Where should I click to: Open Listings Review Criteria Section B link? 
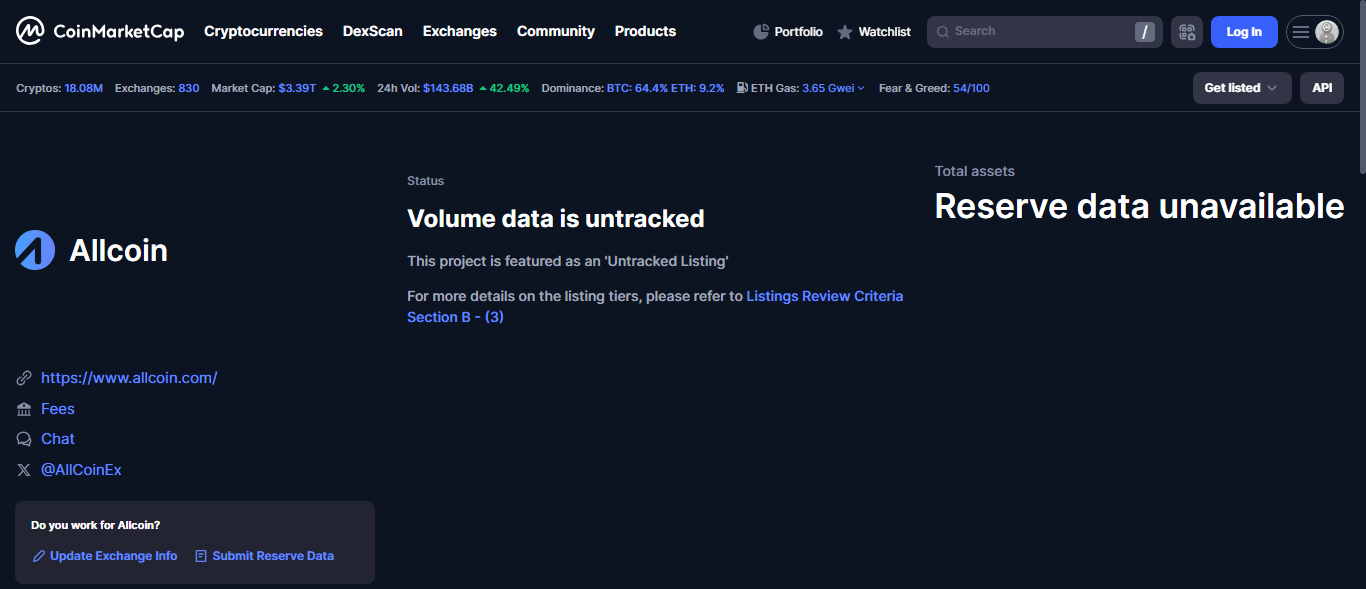[x=655, y=307]
